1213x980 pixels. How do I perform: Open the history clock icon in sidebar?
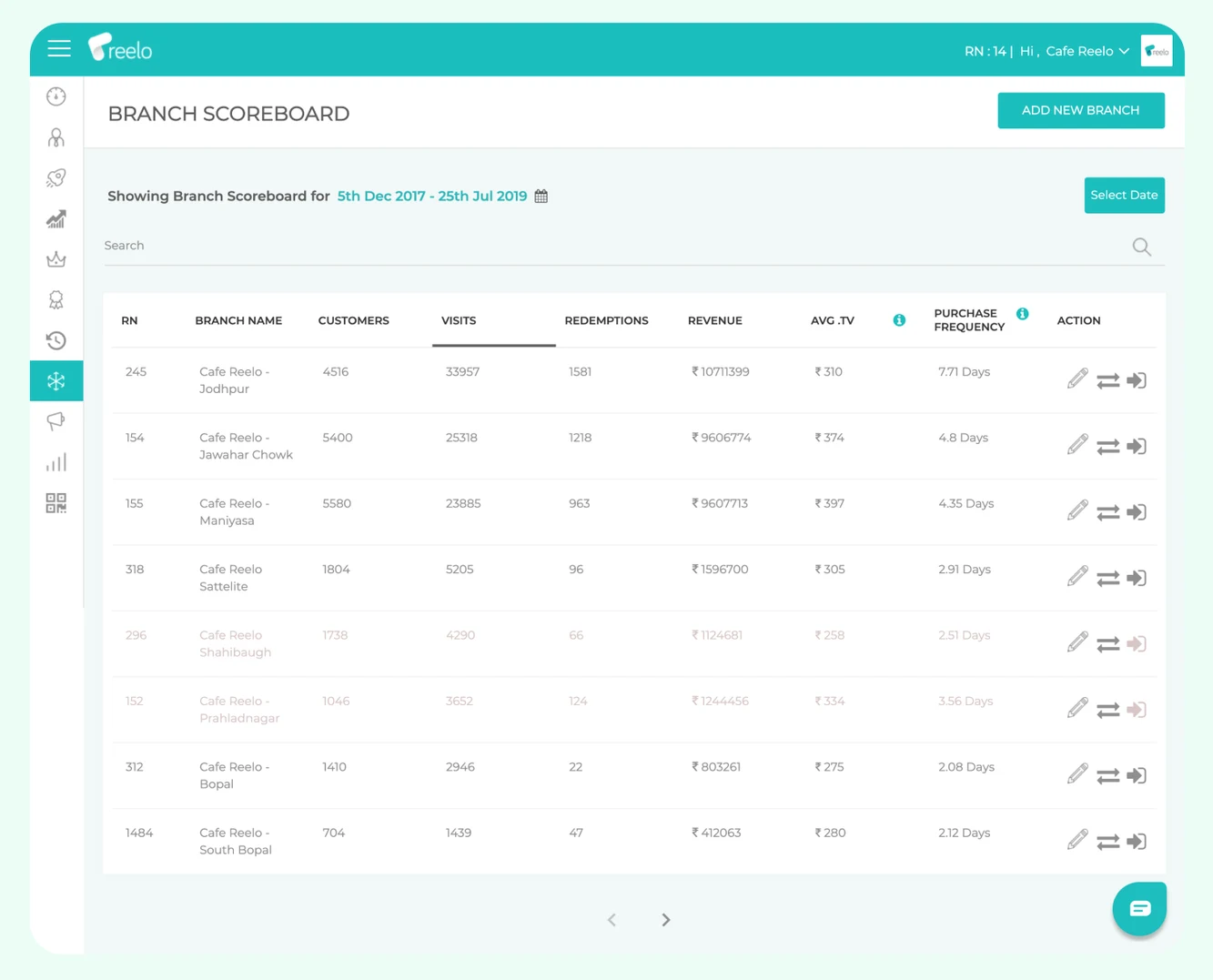pos(56,340)
